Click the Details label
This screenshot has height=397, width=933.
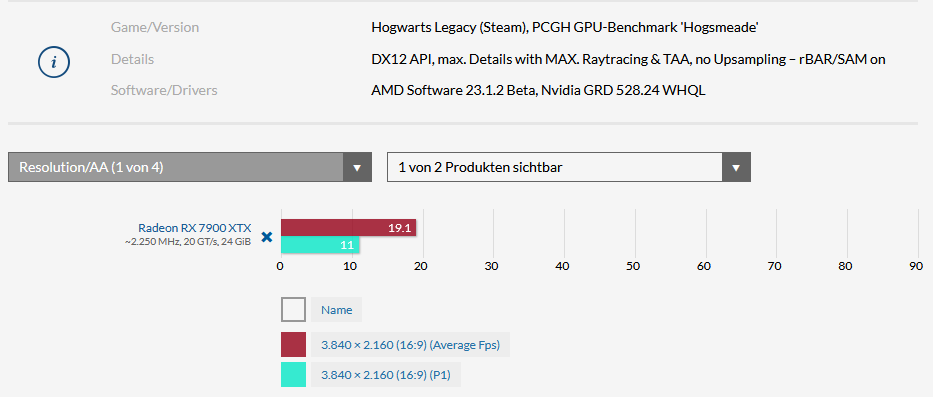132,59
